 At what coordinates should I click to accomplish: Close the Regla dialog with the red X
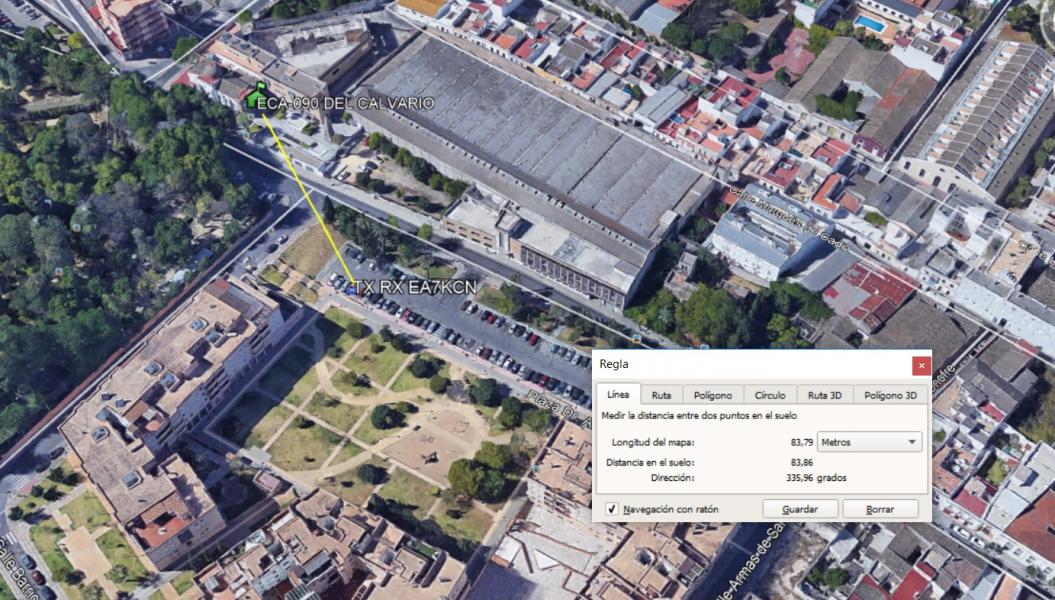[921, 366]
